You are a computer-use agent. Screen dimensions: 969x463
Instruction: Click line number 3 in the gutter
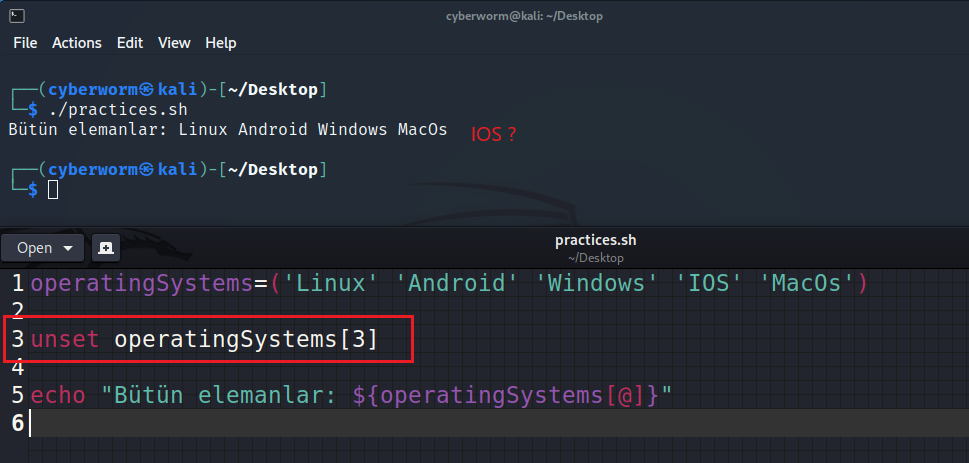pyautogui.click(x=17, y=339)
